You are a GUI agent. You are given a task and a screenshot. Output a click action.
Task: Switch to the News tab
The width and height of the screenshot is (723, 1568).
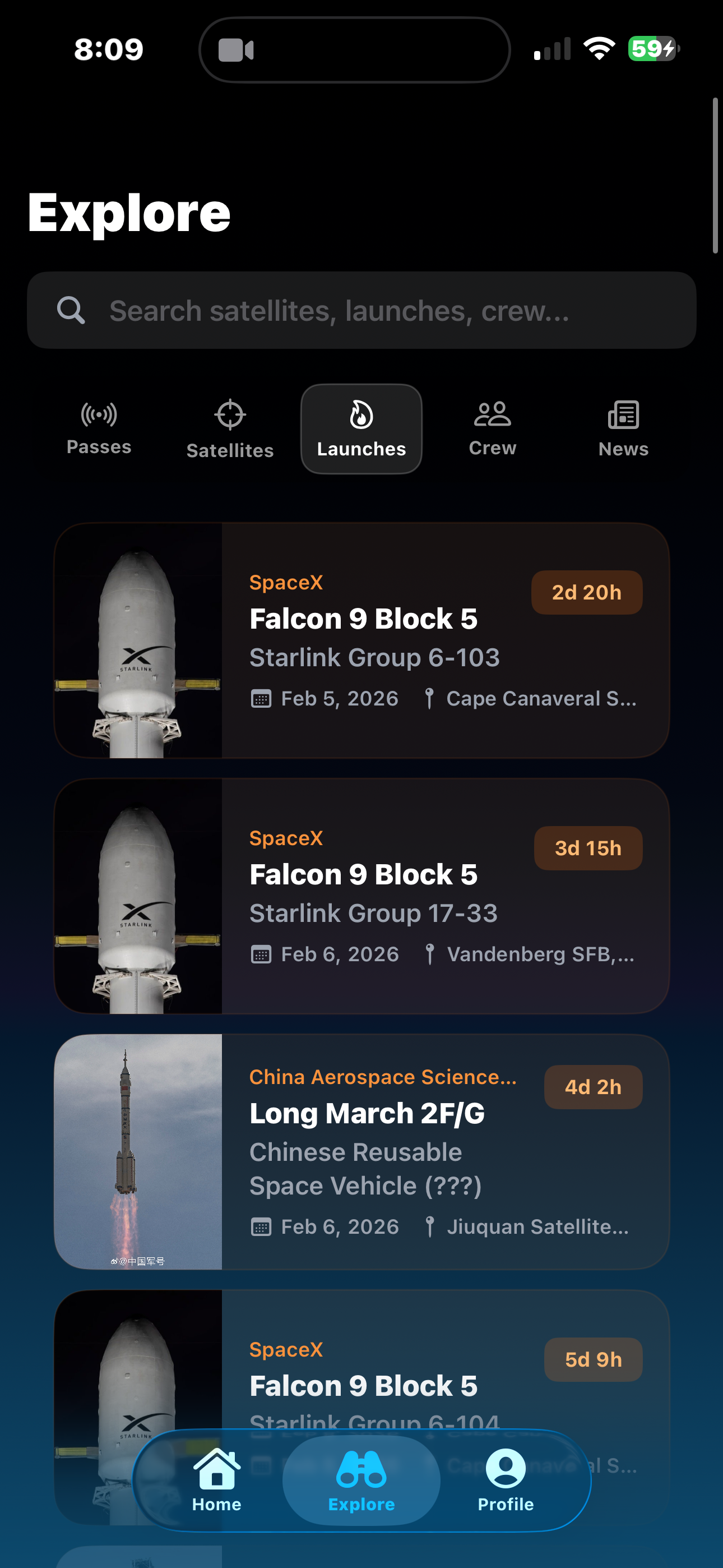(623, 426)
